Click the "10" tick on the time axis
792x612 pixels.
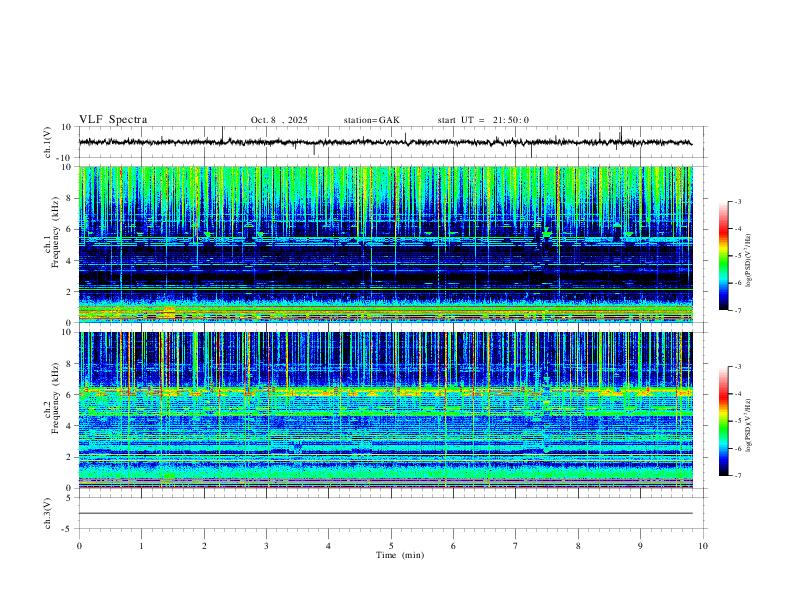tap(703, 546)
